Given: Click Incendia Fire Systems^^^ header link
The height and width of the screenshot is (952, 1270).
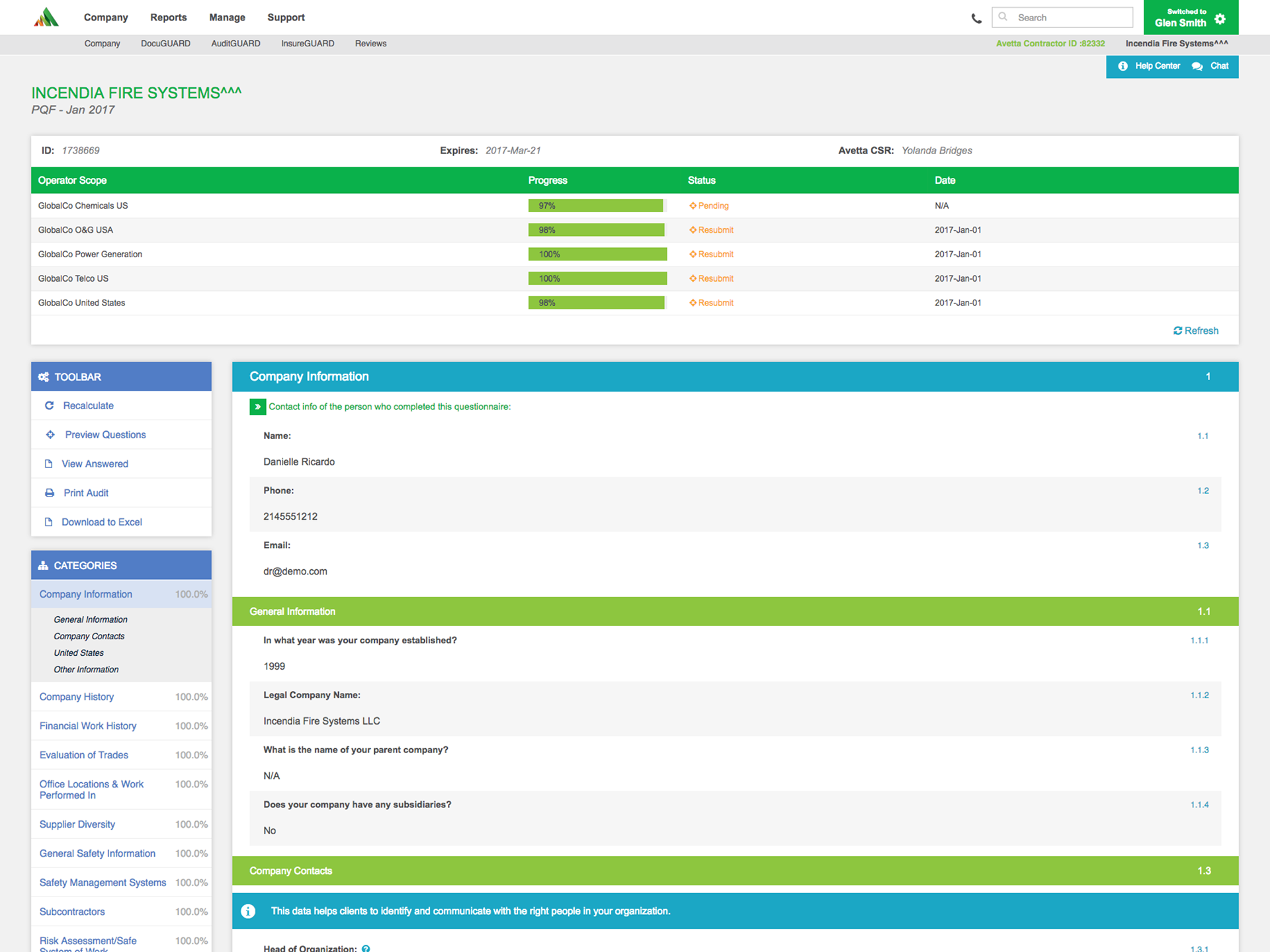Looking at the screenshot, I should pos(1177,44).
